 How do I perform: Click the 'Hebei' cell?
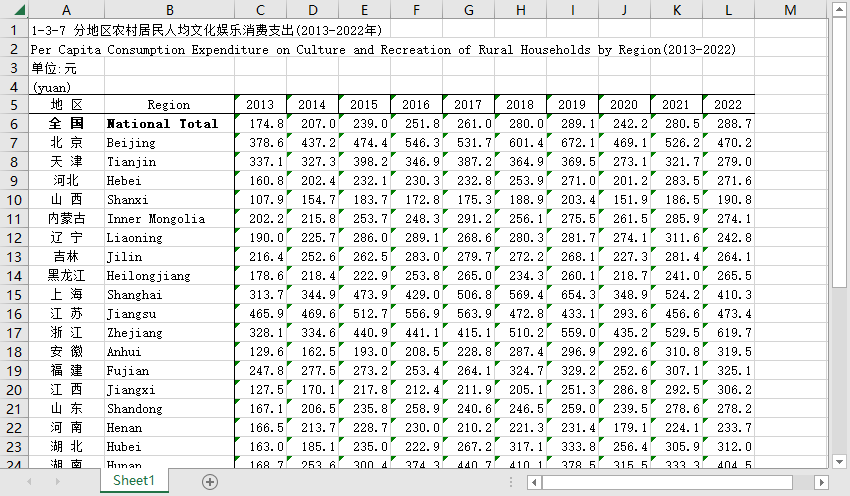[169, 181]
